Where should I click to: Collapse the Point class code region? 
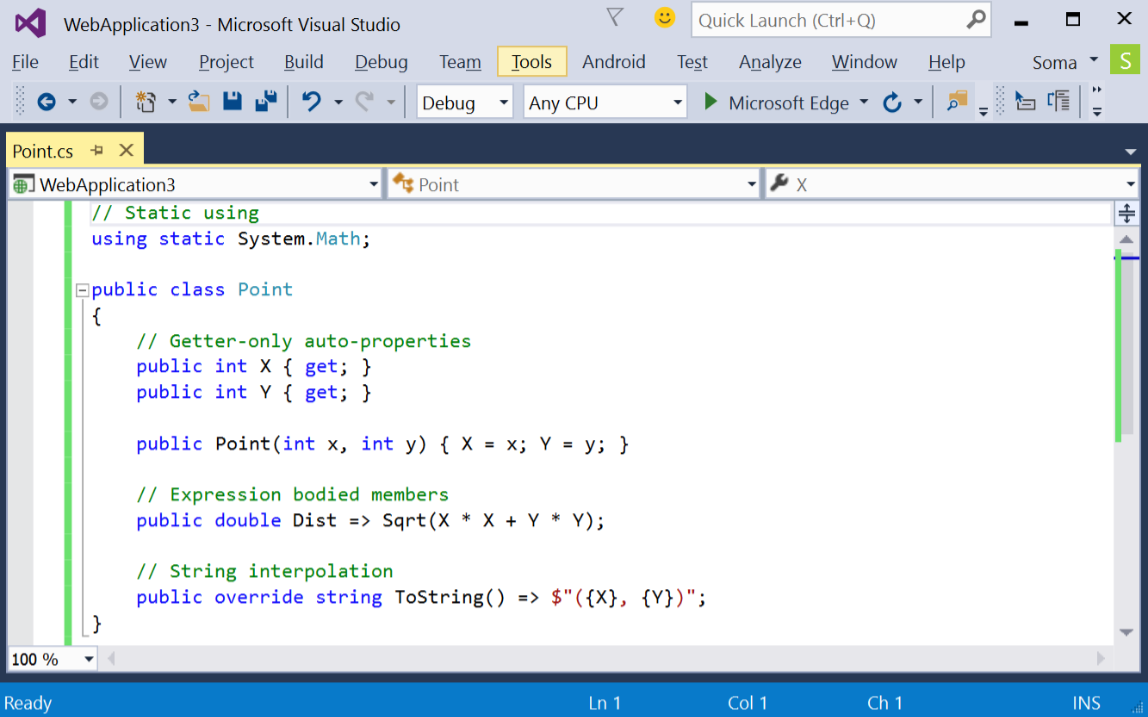(81, 289)
